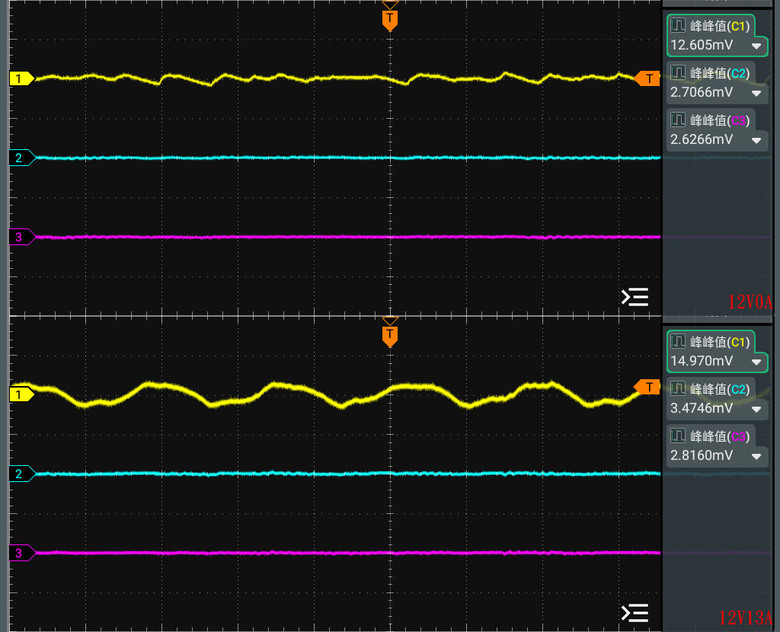The height and width of the screenshot is (632, 780).
Task: Click waveform icon of C3 2.8160mV measurement
Action: point(678,436)
